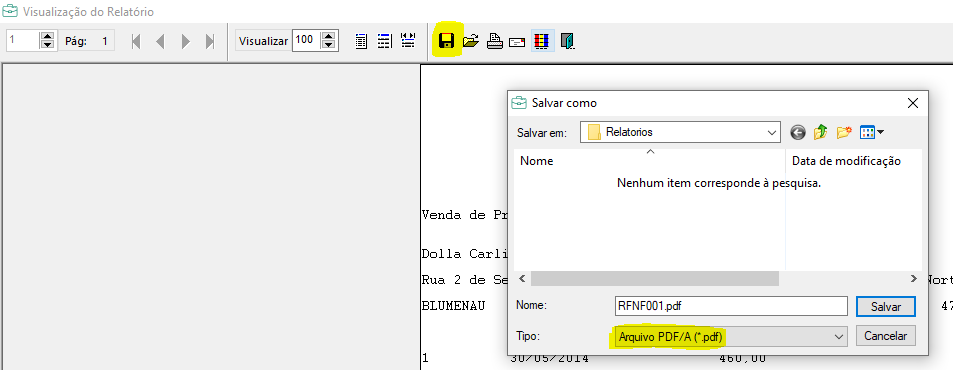
Task: Click the Salvar button
Action: tap(886, 306)
